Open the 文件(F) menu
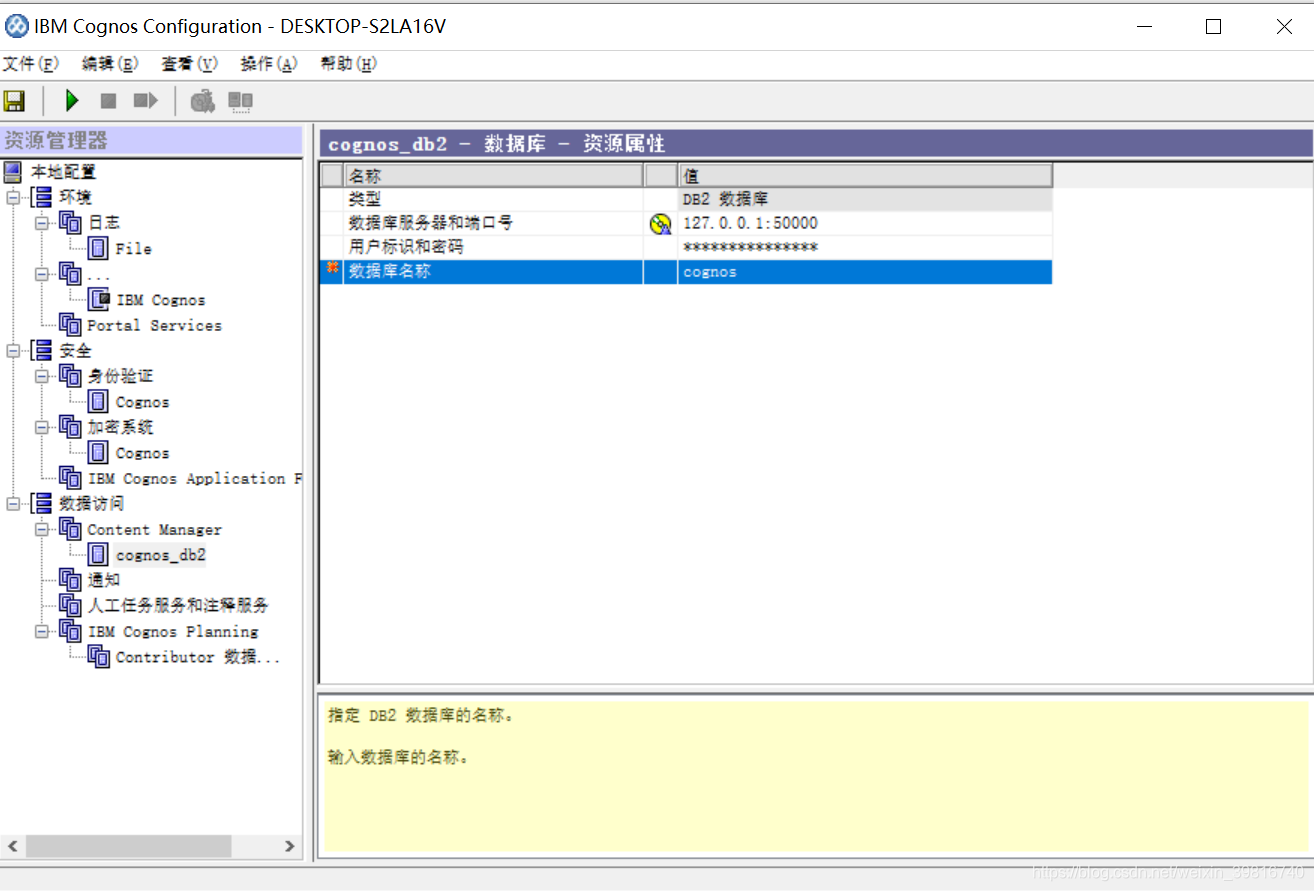This screenshot has height=891, width=1314. click(x=31, y=64)
